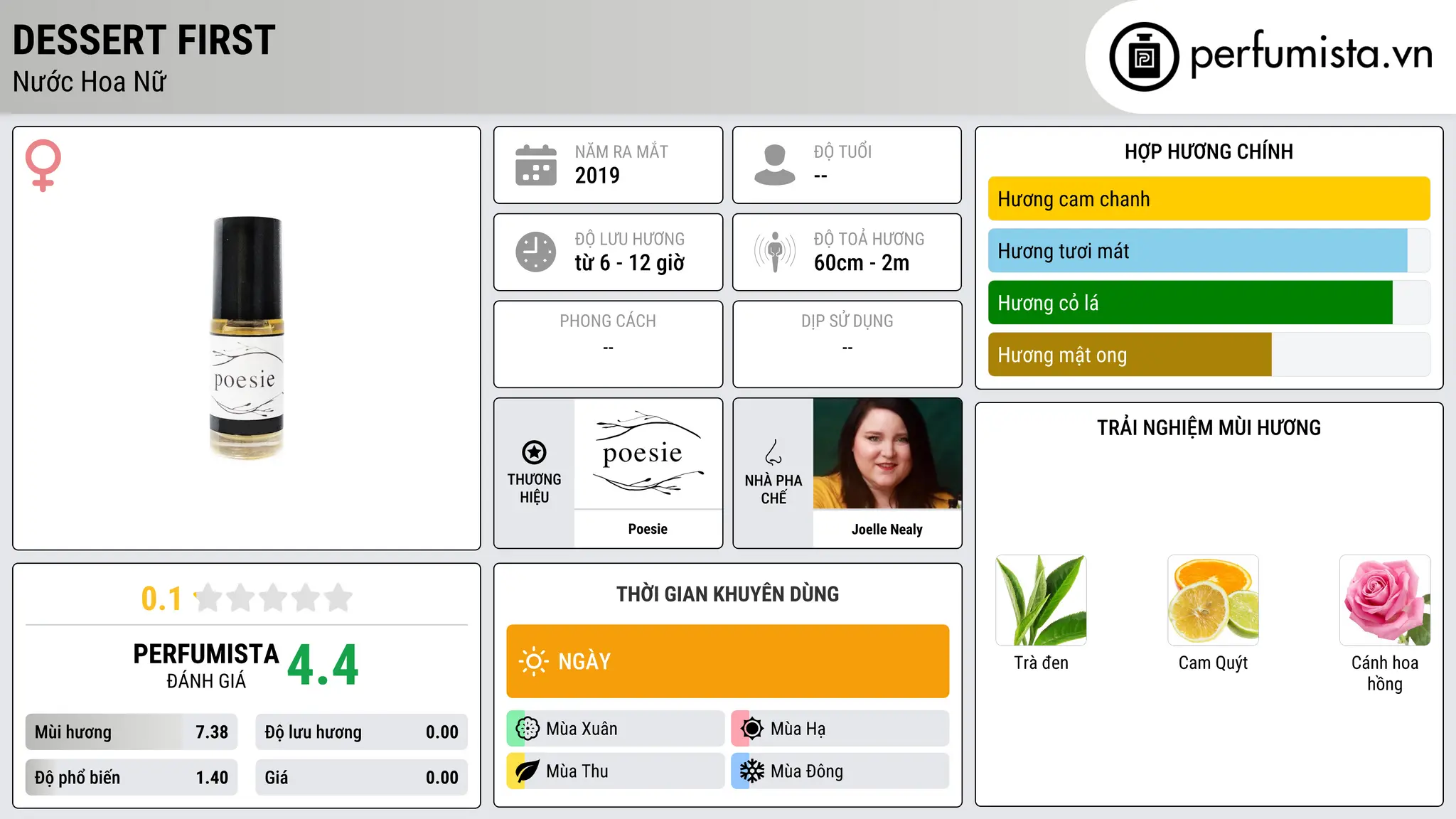This screenshot has width=1456, height=819.
Task: Click the Mùi hương 7.38 score bar
Action: click(132, 732)
